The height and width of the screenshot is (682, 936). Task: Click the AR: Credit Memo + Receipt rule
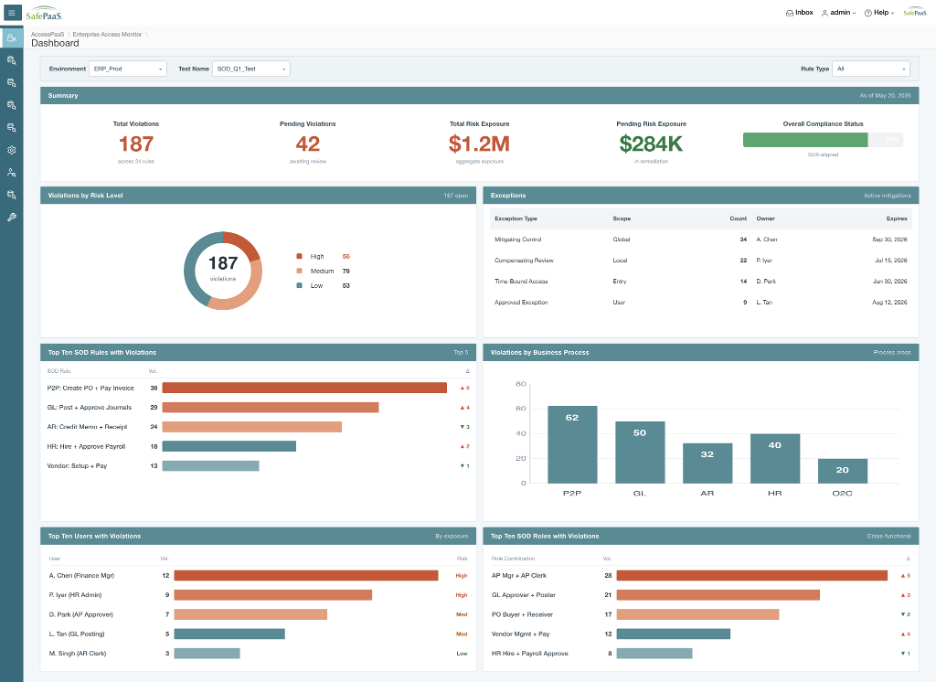coord(87,427)
